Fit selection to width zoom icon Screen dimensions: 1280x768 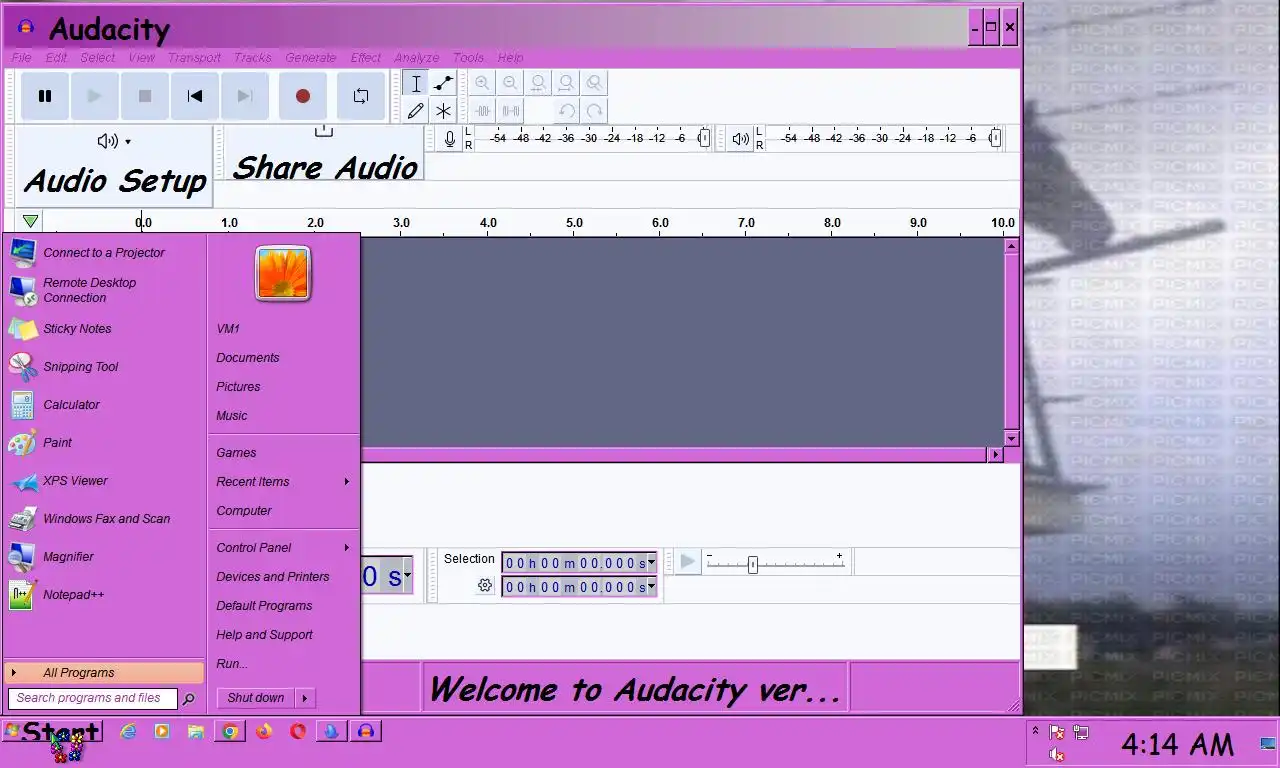point(539,84)
